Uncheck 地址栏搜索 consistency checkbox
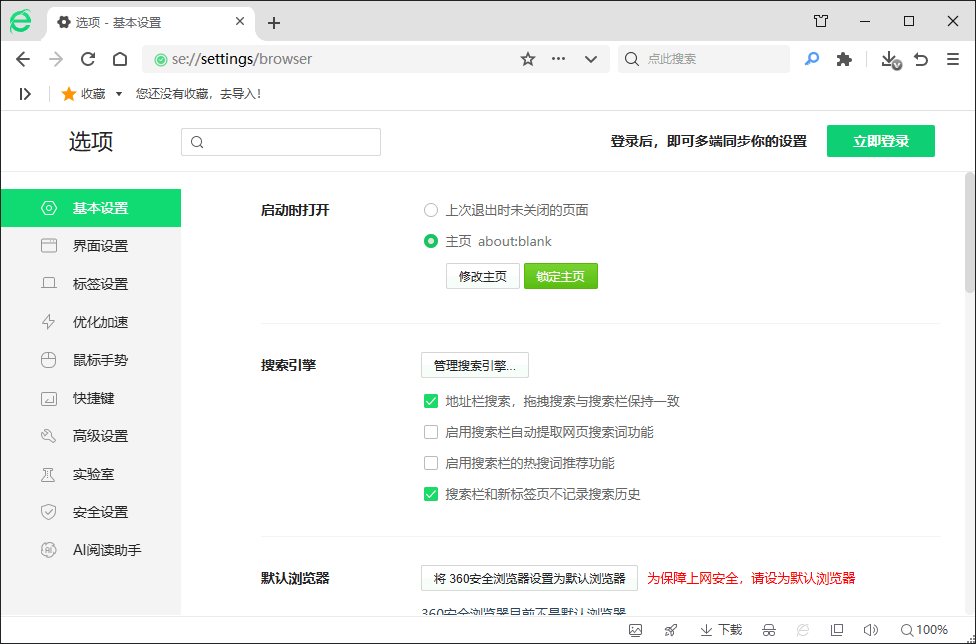Viewport: 976px width, 644px height. pyautogui.click(x=431, y=401)
